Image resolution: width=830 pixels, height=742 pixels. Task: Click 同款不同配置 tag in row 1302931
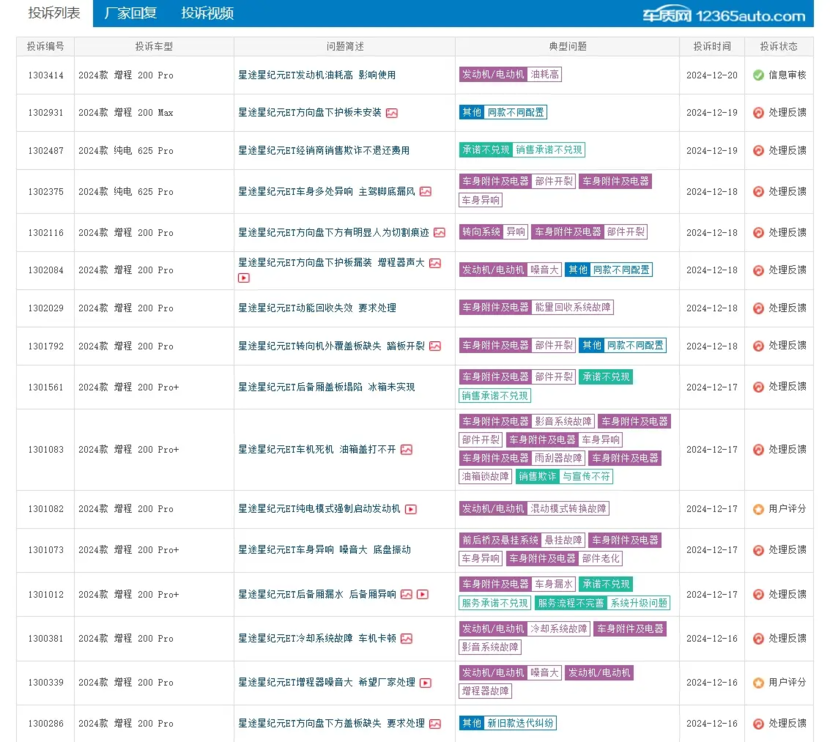coord(516,112)
